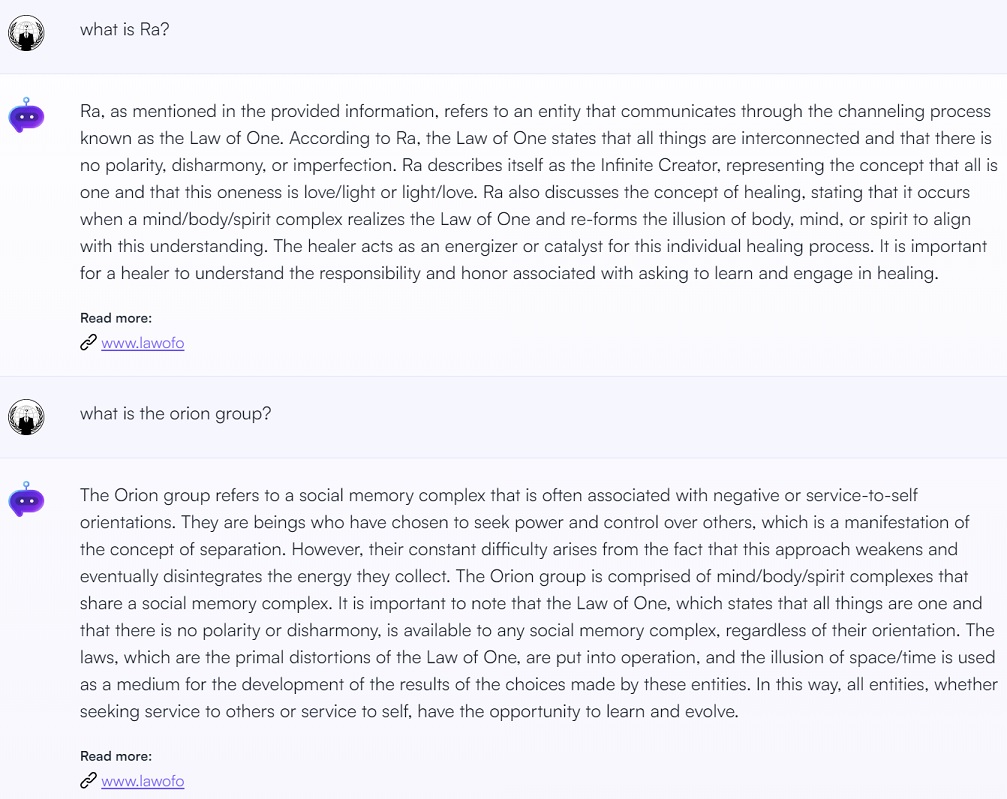This screenshot has height=799, width=1007.
Task: Click the line starting "eventually disintegrates" in Orion answer
Action: 523,577
